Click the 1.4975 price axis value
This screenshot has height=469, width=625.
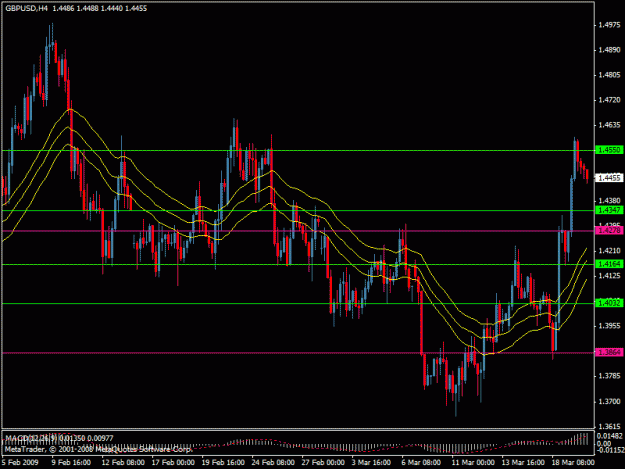[x=609, y=25]
